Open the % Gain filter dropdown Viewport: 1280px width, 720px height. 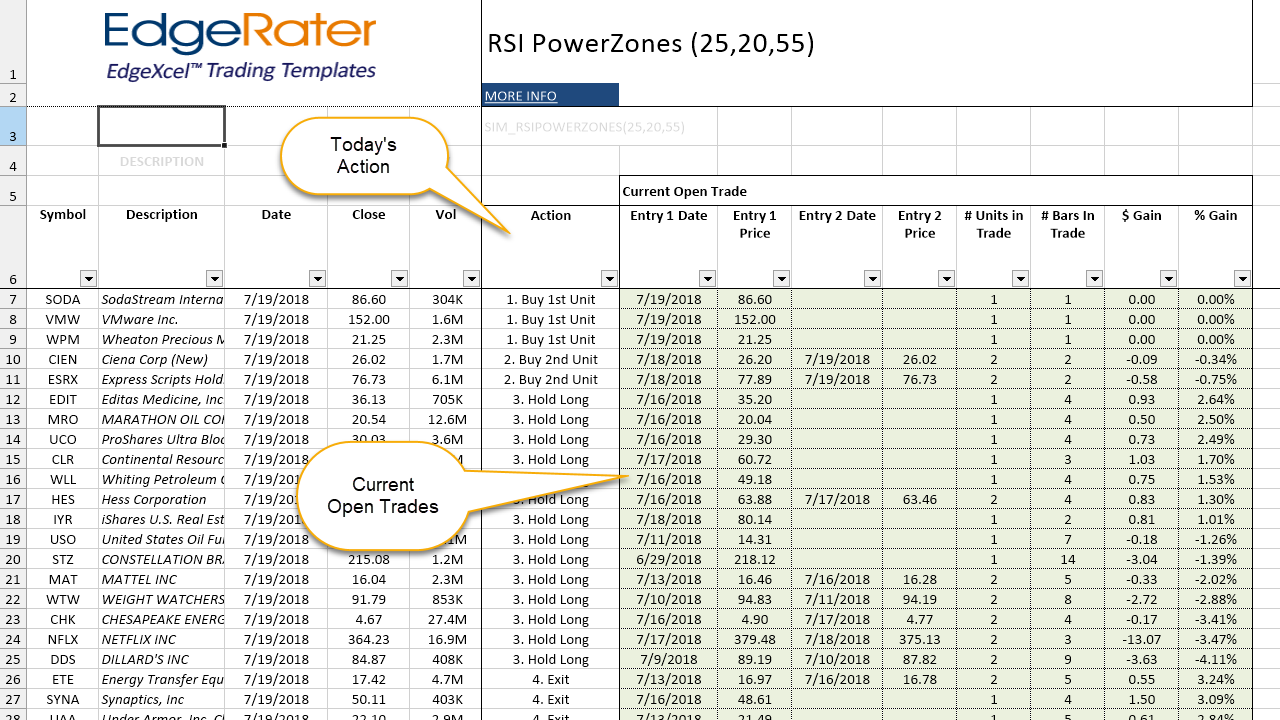pyautogui.click(x=1242, y=279)
